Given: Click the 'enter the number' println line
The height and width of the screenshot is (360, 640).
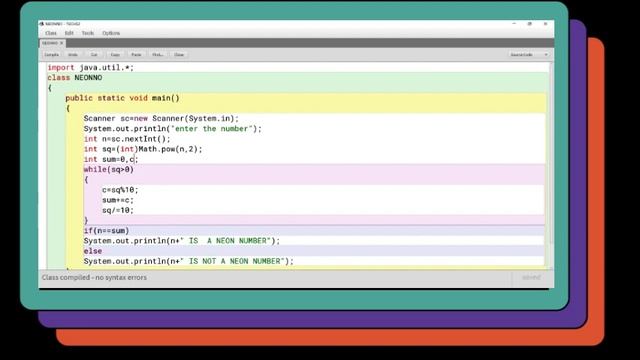Looking at the screenshot, I should pyautogui.click(x=173, y=129).
